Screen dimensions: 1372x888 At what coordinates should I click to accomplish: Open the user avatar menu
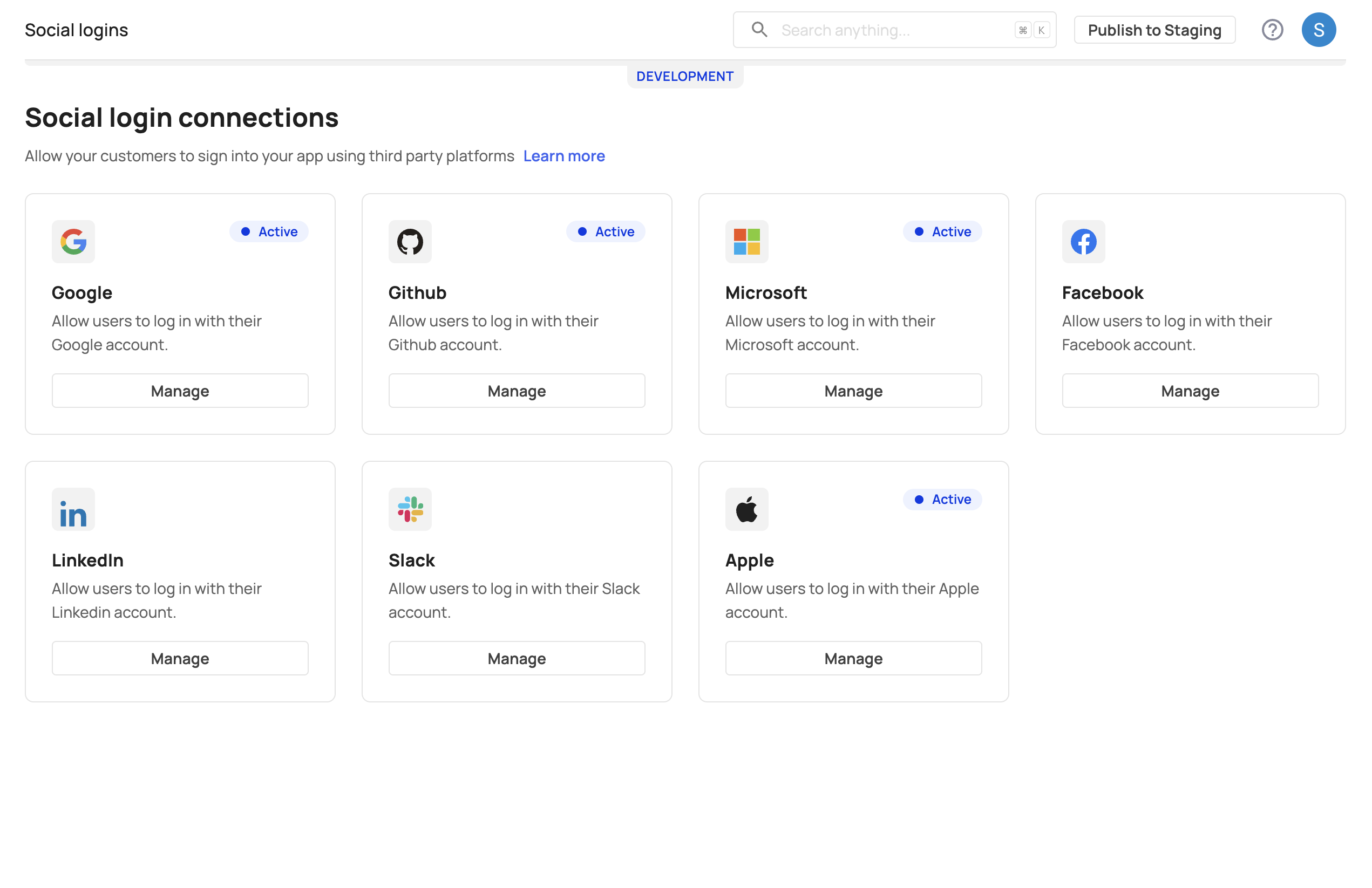pos(1319,29)
